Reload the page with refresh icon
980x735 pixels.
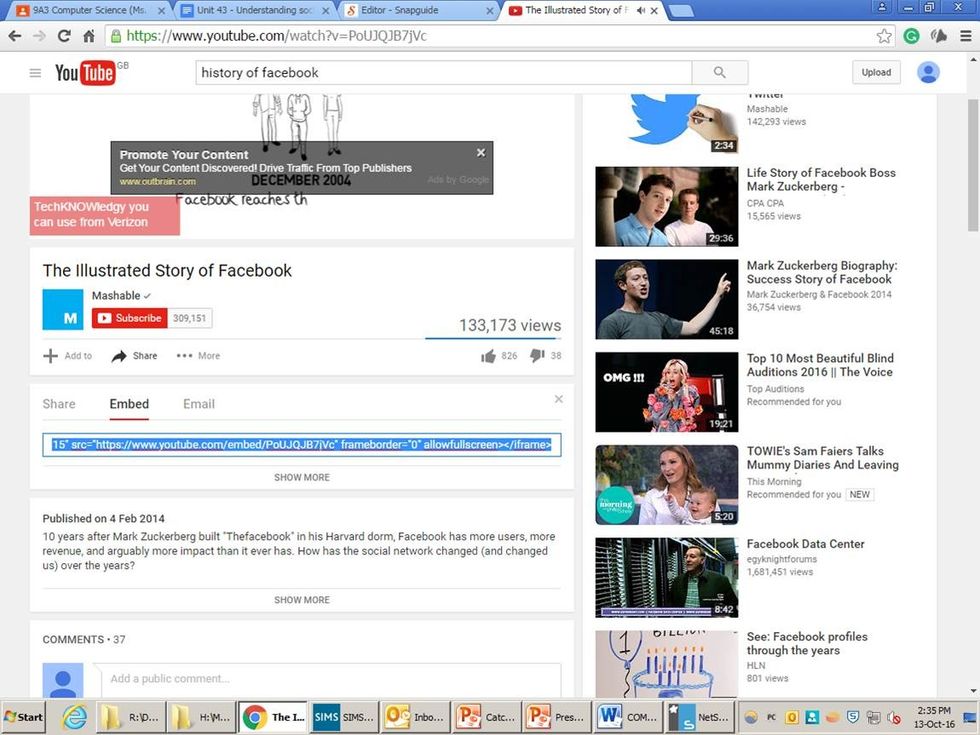click(64, 36)
